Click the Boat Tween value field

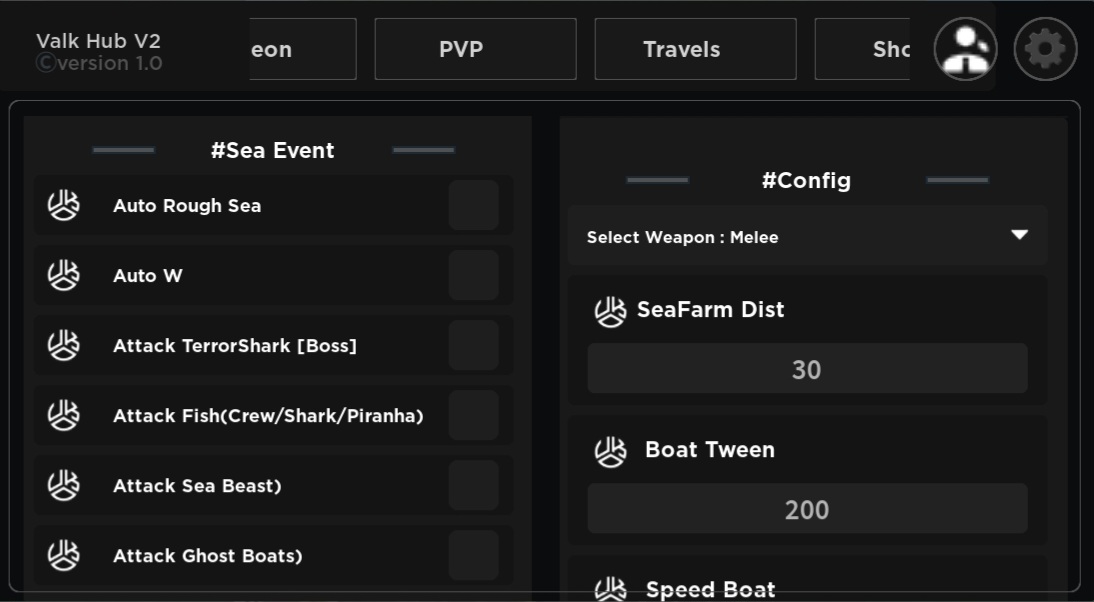click(x=807, y=509)
